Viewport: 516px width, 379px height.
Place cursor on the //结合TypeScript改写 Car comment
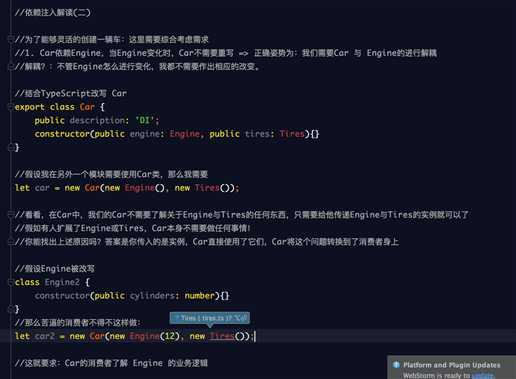[70, 93]
